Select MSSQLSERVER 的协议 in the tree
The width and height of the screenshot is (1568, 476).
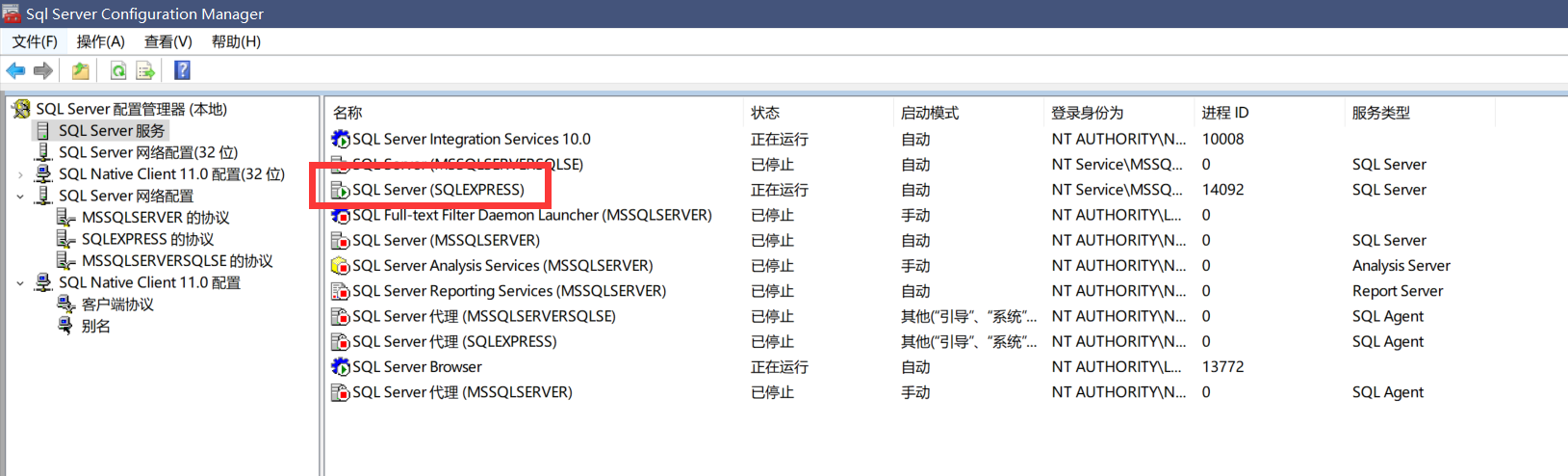tap(156, 218)
